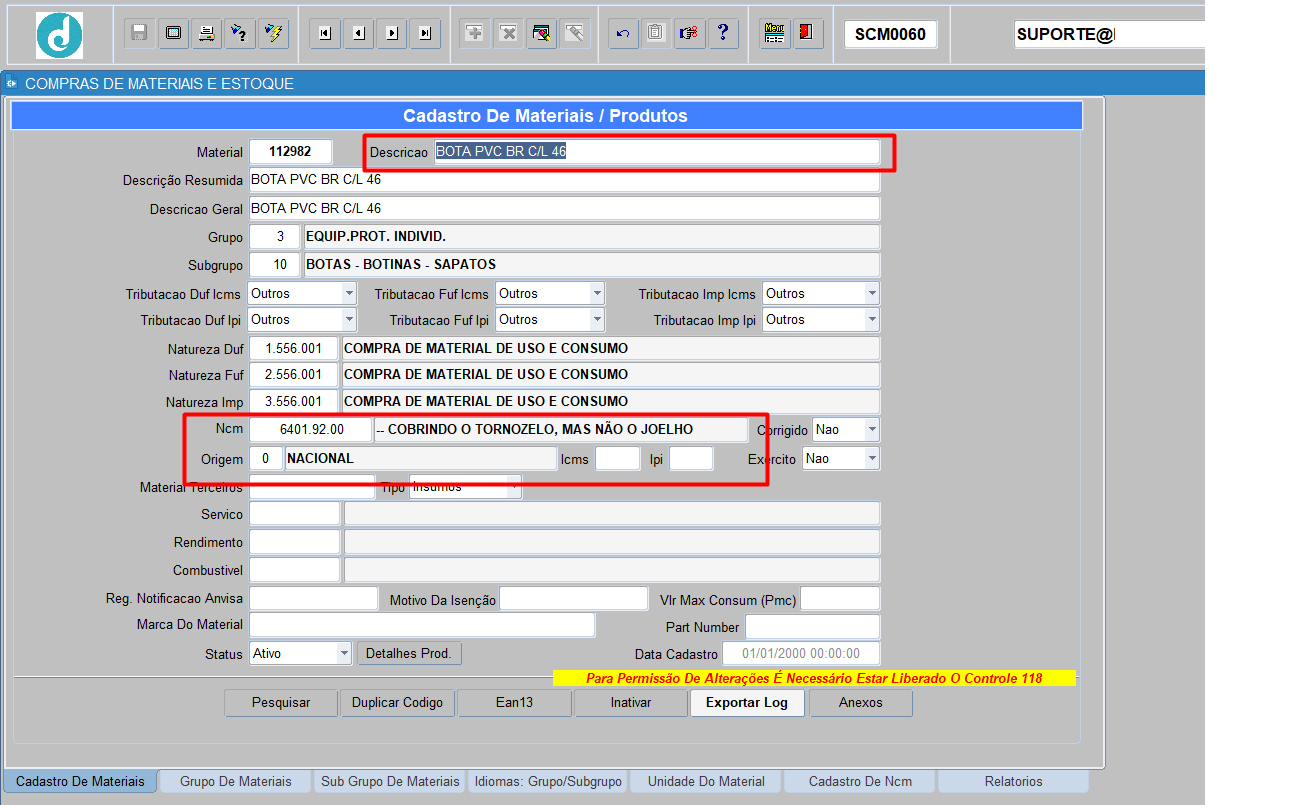
Task: Click the Origem code field
Action: 266,458
